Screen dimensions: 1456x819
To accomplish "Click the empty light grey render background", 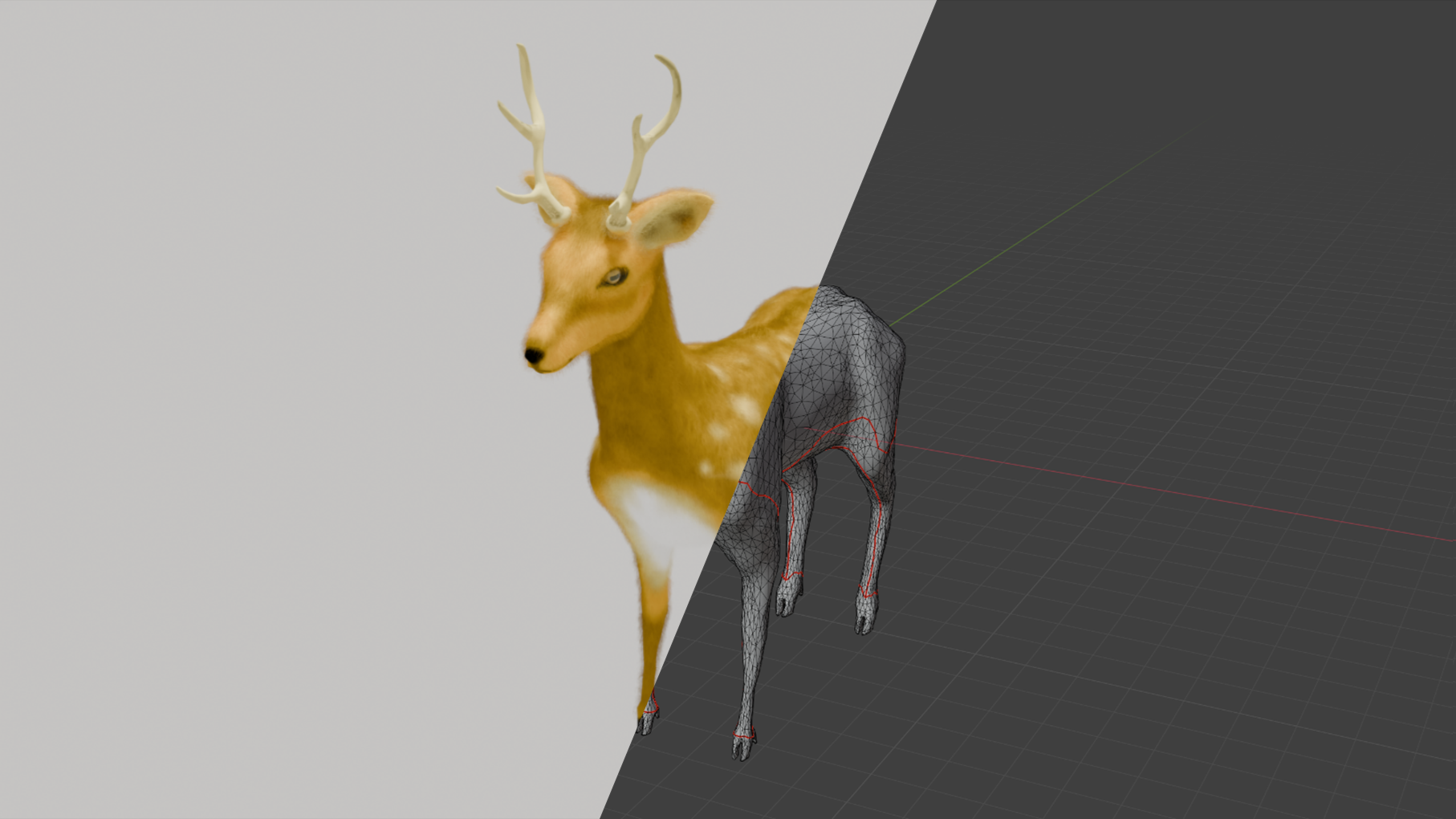I will click(x=241, y=401).
